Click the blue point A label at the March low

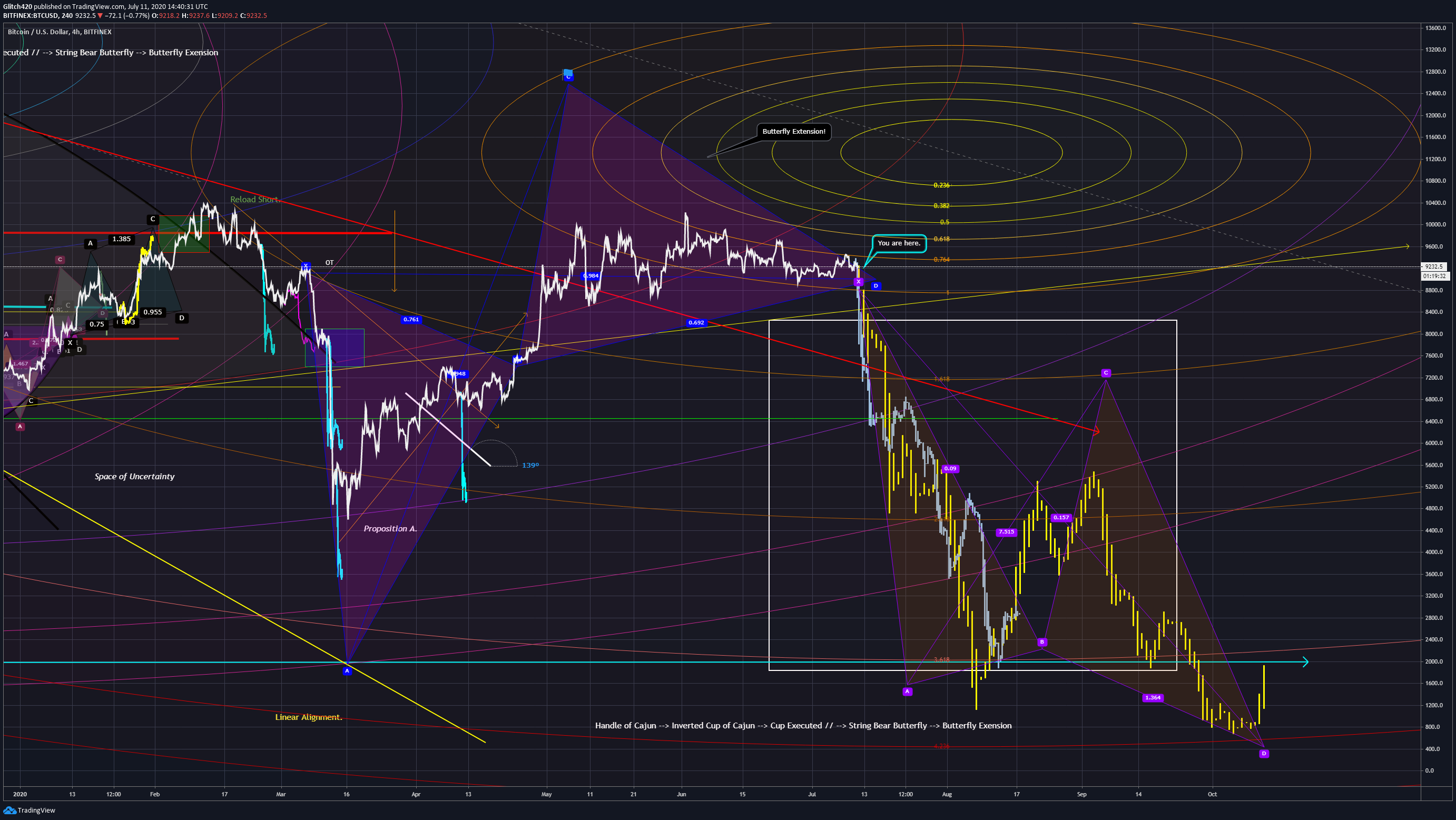(x=347, y=671)
